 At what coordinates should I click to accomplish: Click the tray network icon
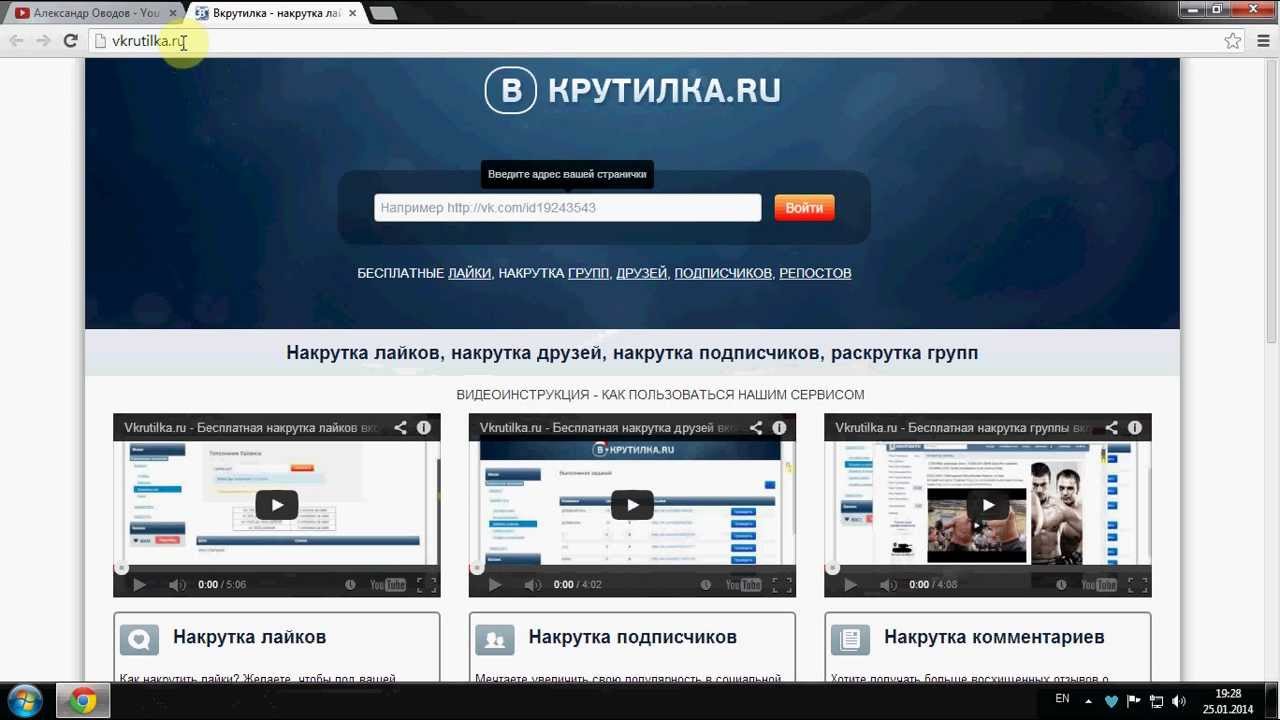coord(1157,701)
